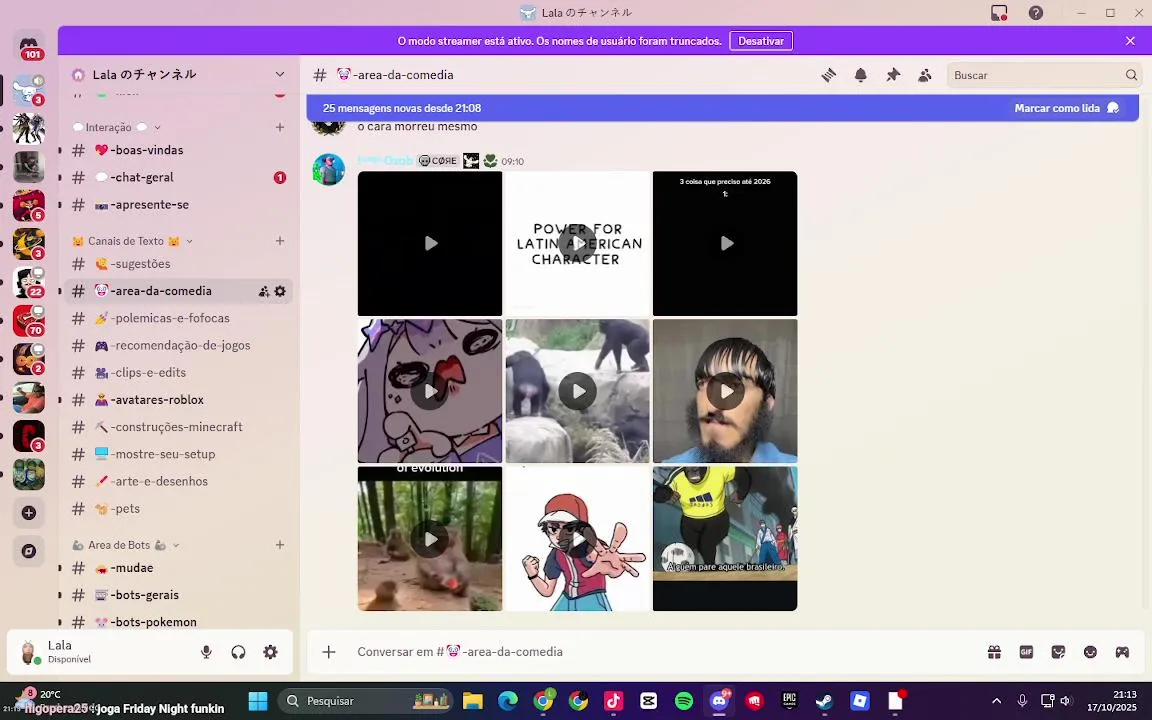This screenshot has height=720, width=1152.
Task: Open the apps game controller icon
Action: (x=1123, y=652)
